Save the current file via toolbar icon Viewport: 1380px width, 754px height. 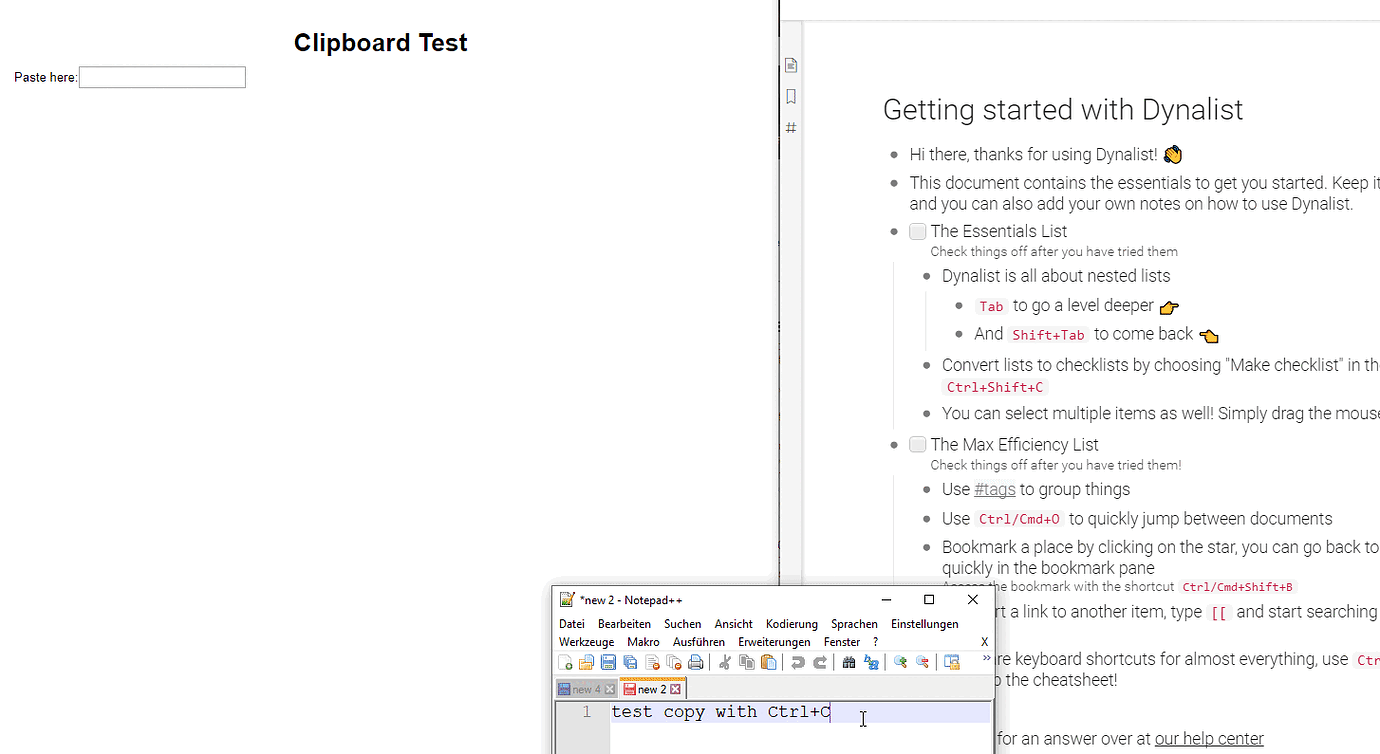click(608, 662)
